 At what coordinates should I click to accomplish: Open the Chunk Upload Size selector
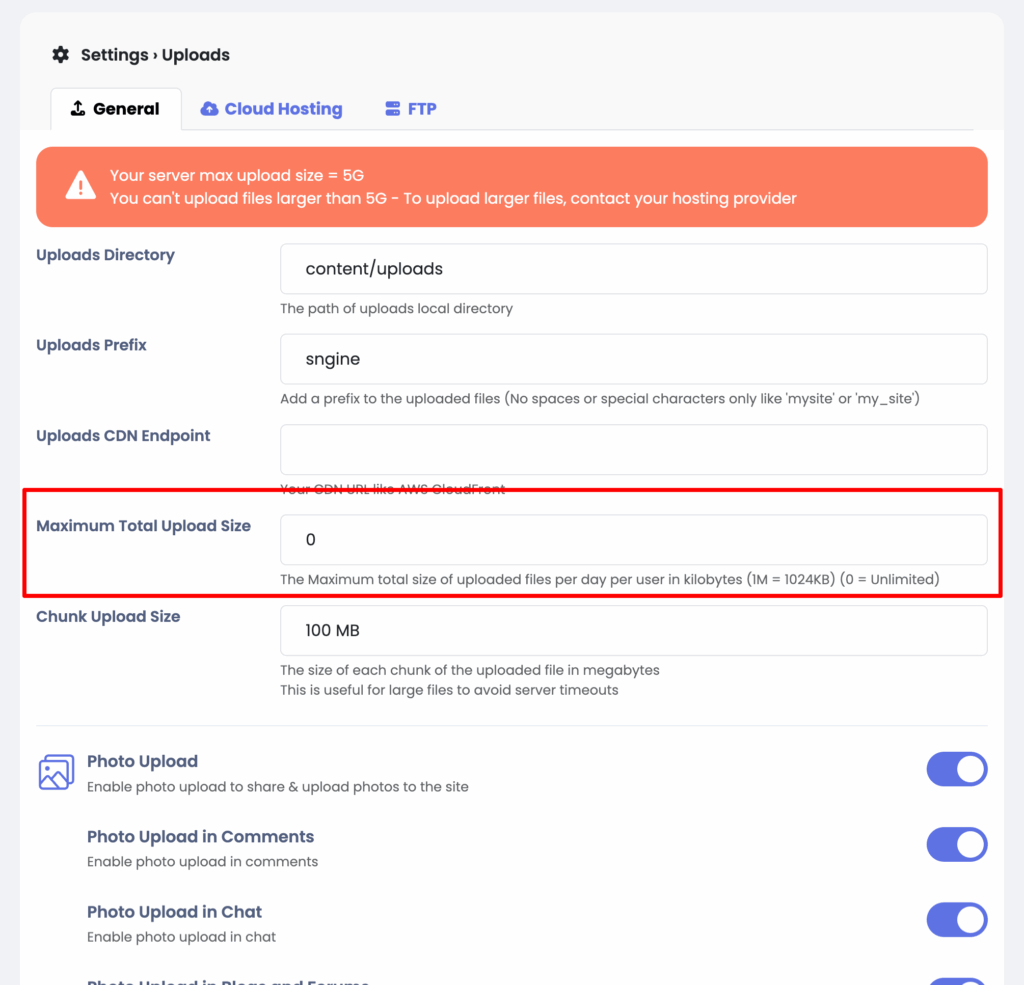(x=633, y=631)
